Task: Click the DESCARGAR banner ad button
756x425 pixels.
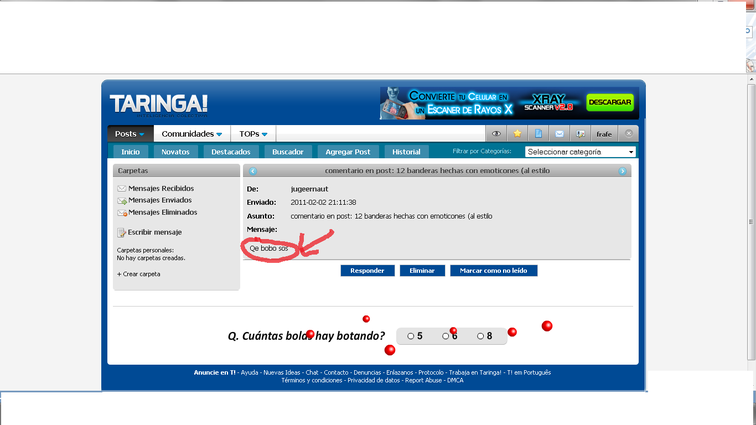Action: coord(609,102)
